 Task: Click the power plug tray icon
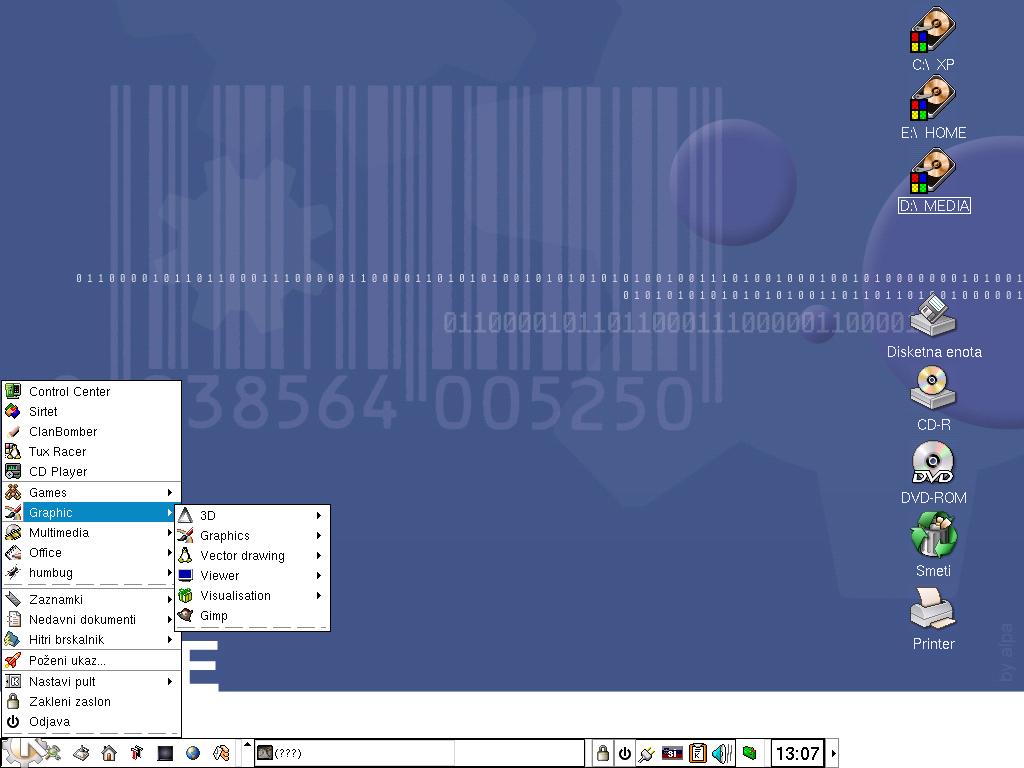(x=647, y=754)
